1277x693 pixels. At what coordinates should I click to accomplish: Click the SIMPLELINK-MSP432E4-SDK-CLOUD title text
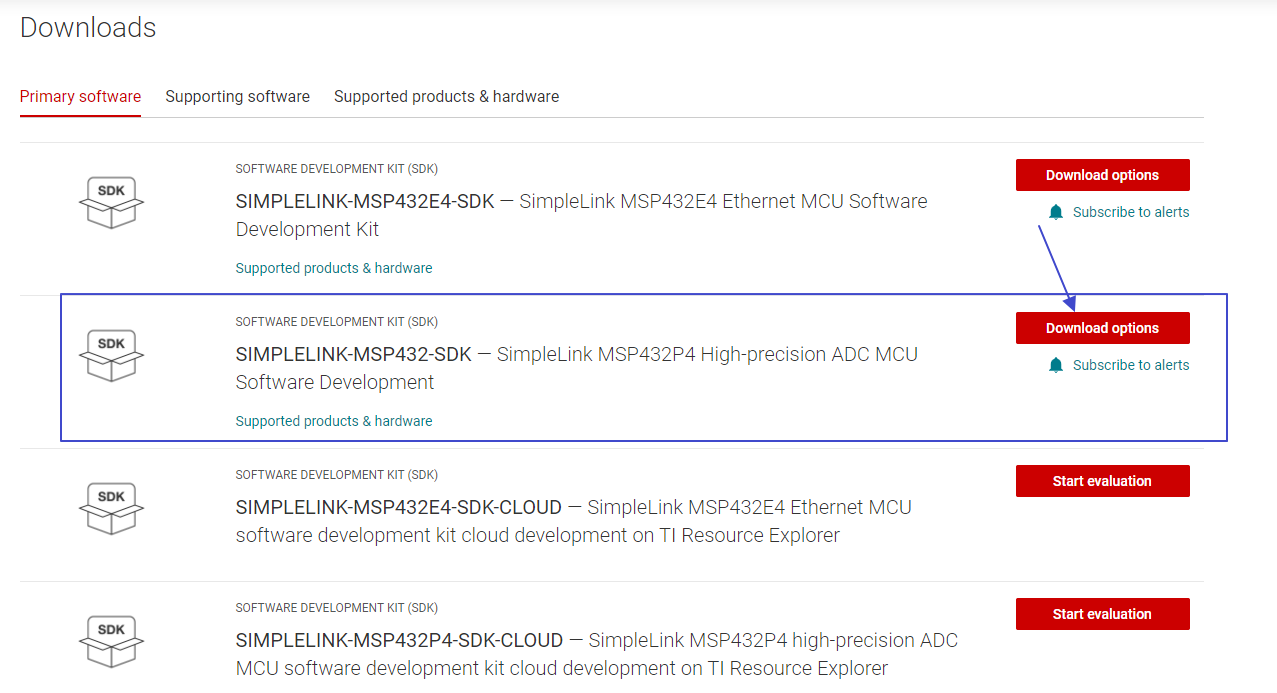(399, 507)
